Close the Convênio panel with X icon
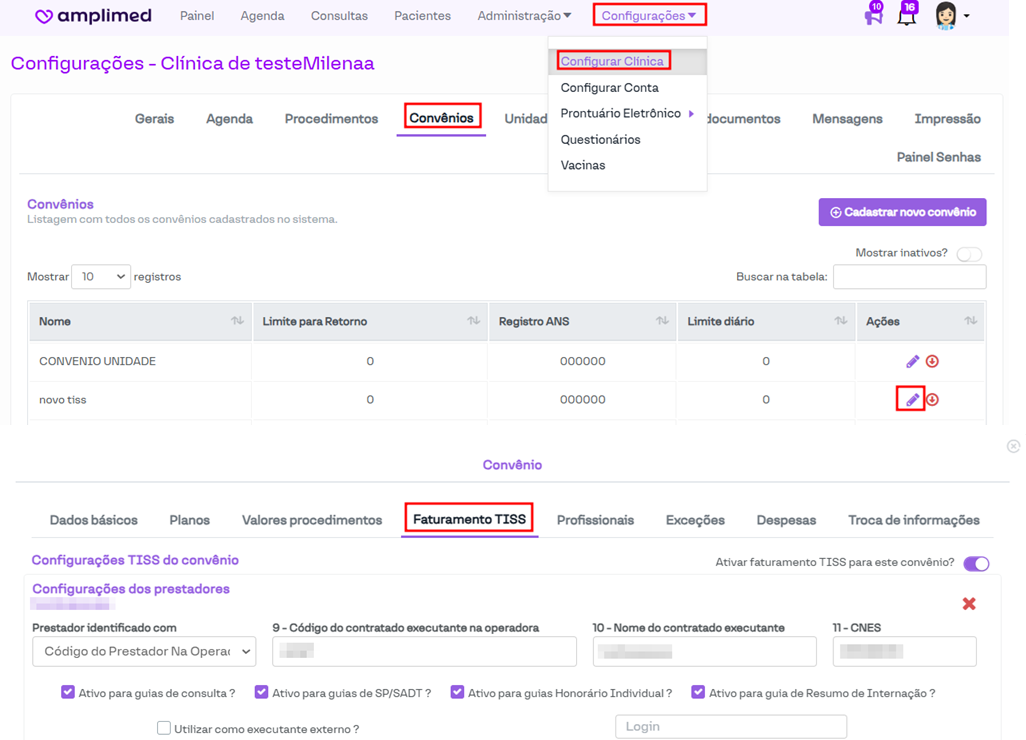This screenshot has width=1026, height=740. pos(1013,446)
